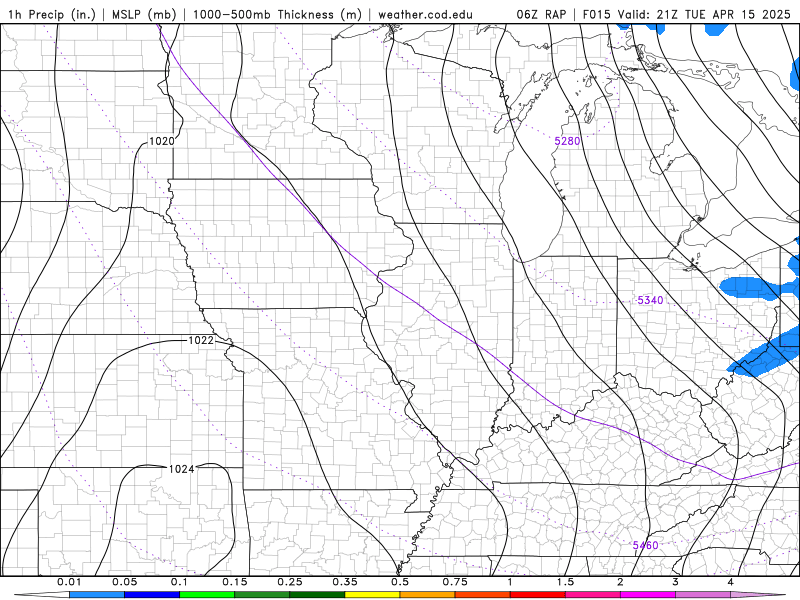800x600 pixels.
Task: Click the 3 legend value
Action: [x=676, y=582]
